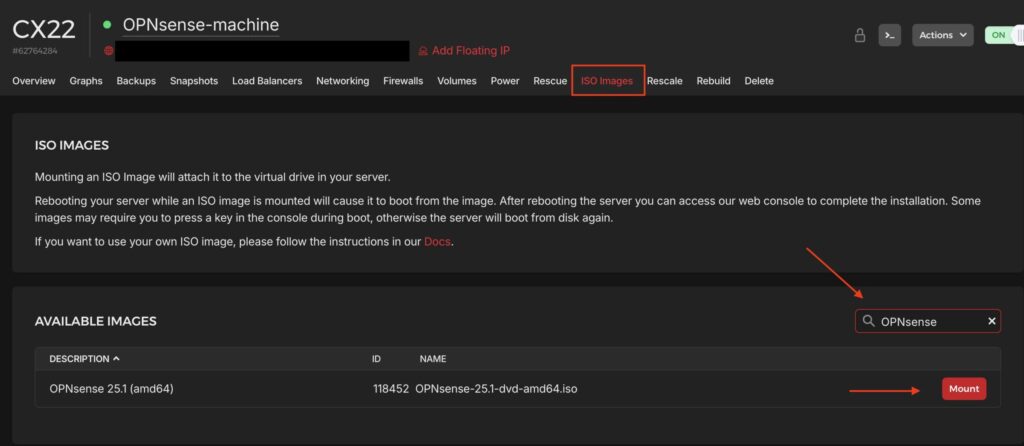The width and height of the screenshot is (1024, 446).
Task: Switch to the Overview tab
Action: [x=34, y=81]
